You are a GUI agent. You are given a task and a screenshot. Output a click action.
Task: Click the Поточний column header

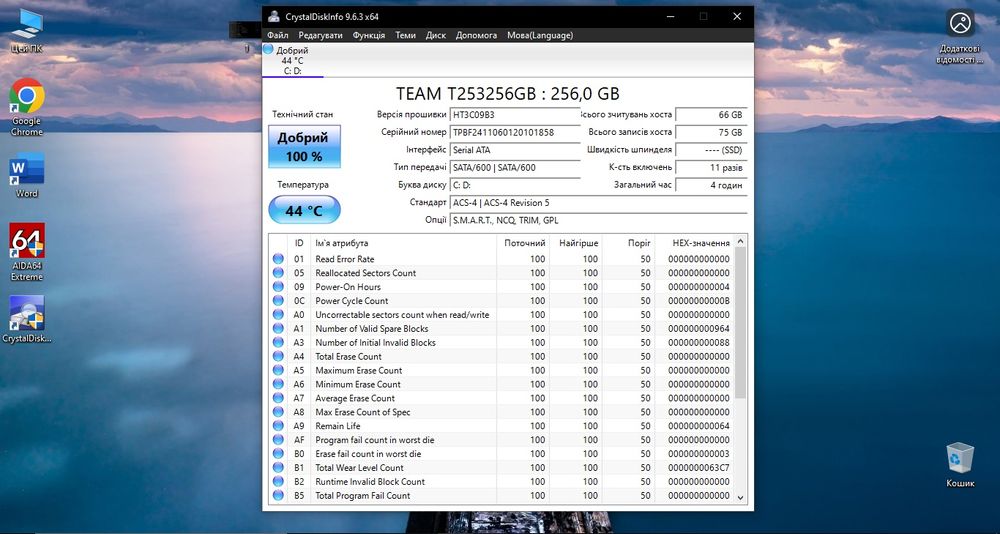[x=523, y=243]
